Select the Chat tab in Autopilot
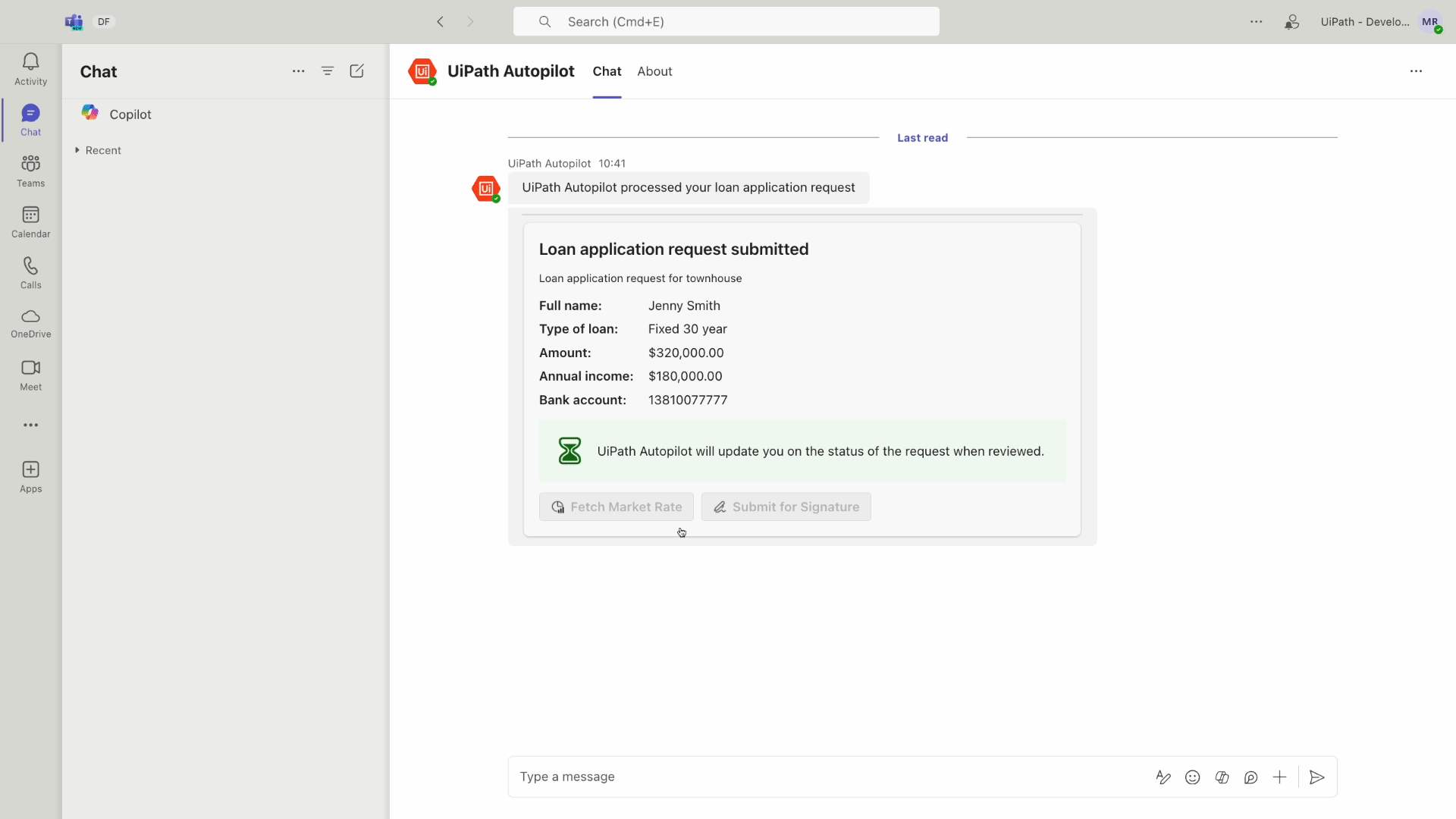This screenshot has width=1456, height=819. pos(607,71)
